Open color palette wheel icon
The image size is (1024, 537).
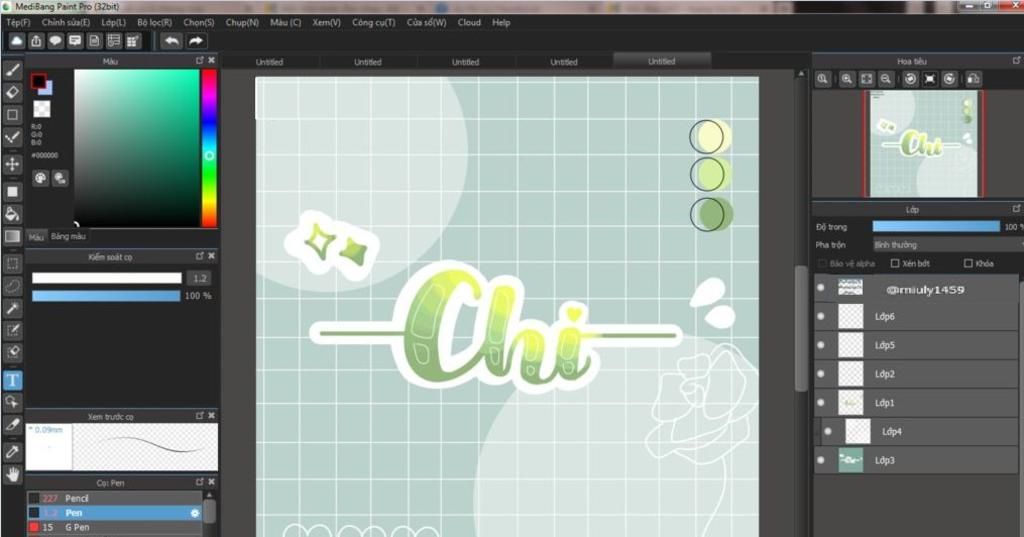tap(40, 178)
